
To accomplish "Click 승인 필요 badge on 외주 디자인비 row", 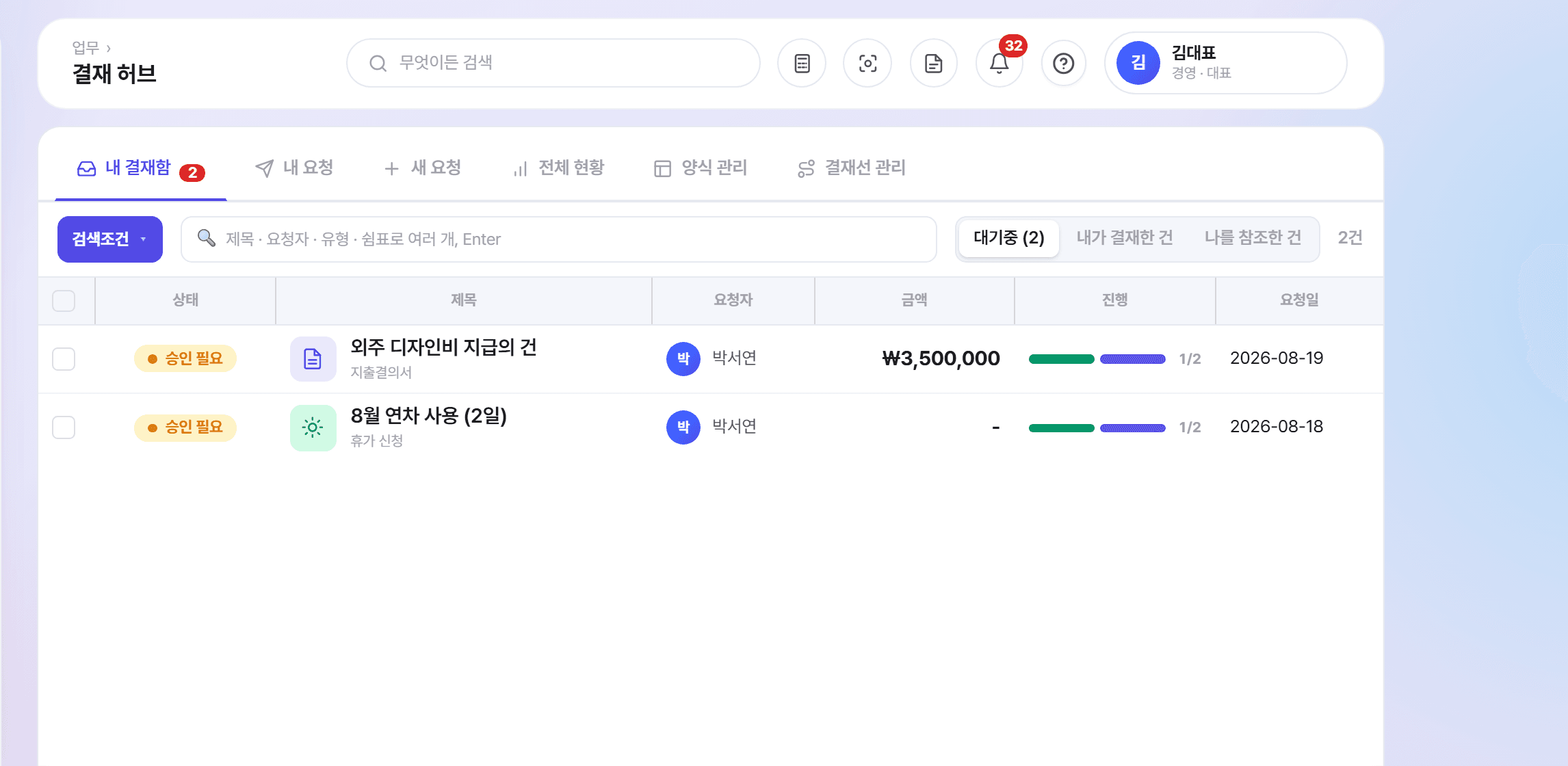I will (185, 358).
